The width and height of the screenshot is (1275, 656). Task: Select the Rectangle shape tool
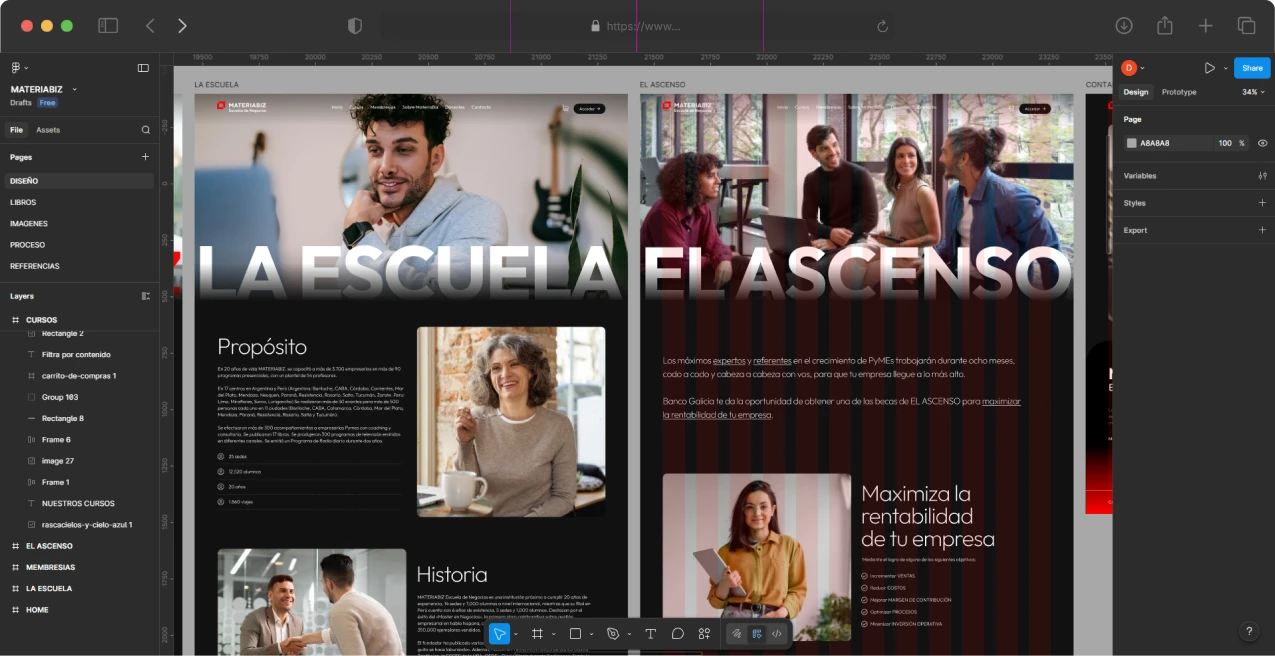(x=575, y=634)
